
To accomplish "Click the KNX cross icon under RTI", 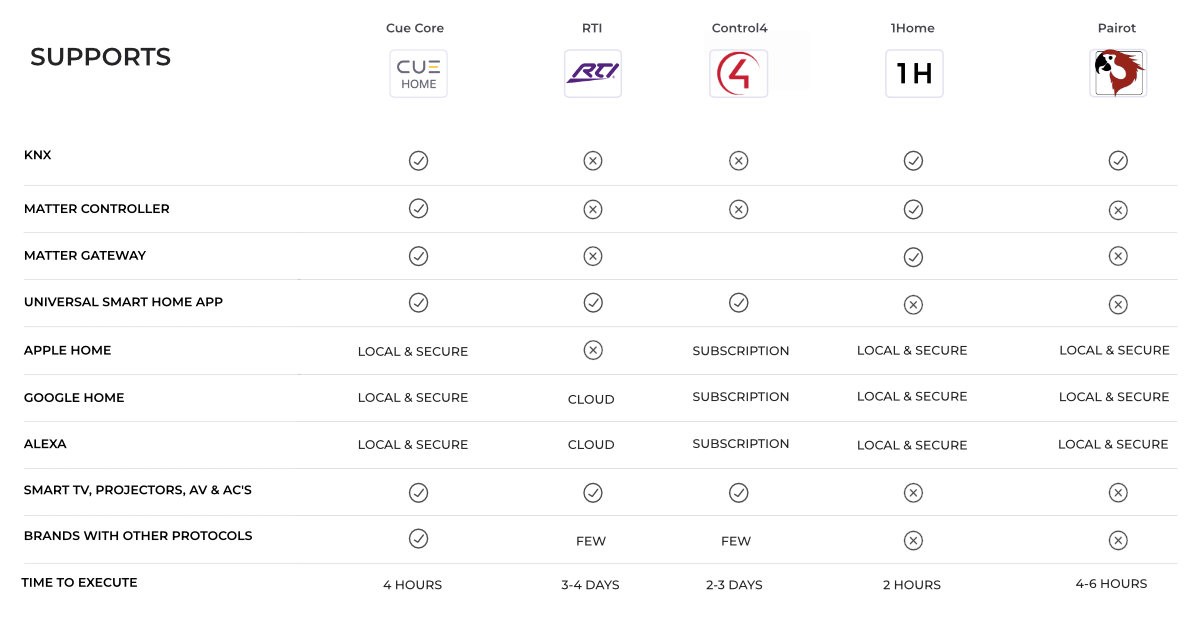I will 593,160.
